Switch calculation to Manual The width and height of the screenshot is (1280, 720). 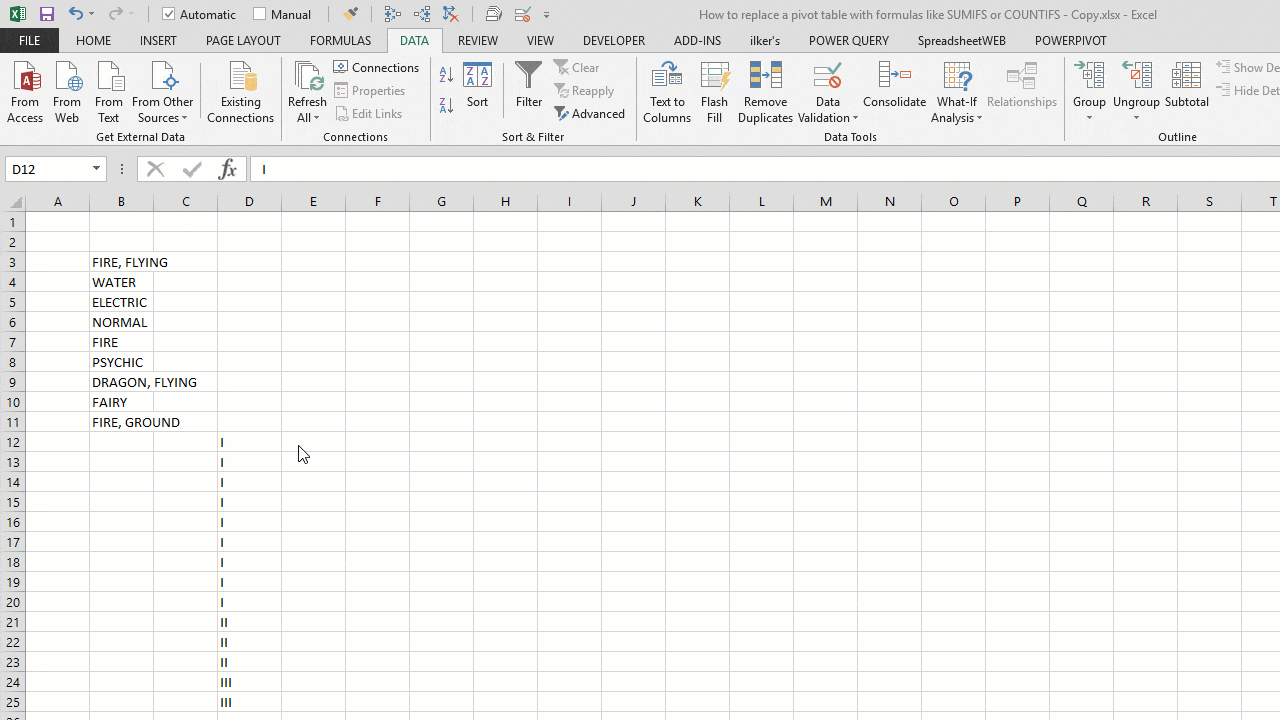click(x=284, y=14)
